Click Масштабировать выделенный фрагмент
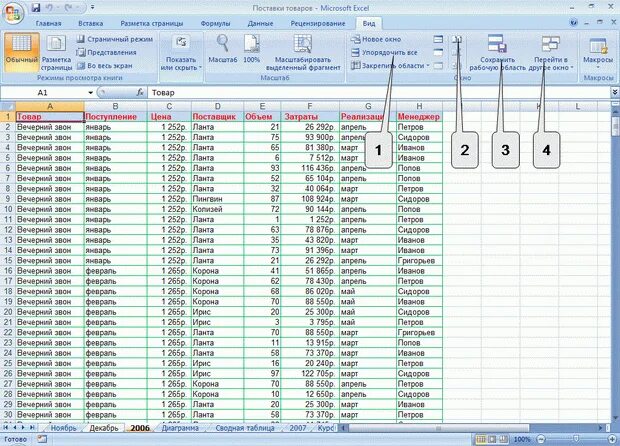Image resolution: width=620 pixels, height=446 pixels. point(303,53)
